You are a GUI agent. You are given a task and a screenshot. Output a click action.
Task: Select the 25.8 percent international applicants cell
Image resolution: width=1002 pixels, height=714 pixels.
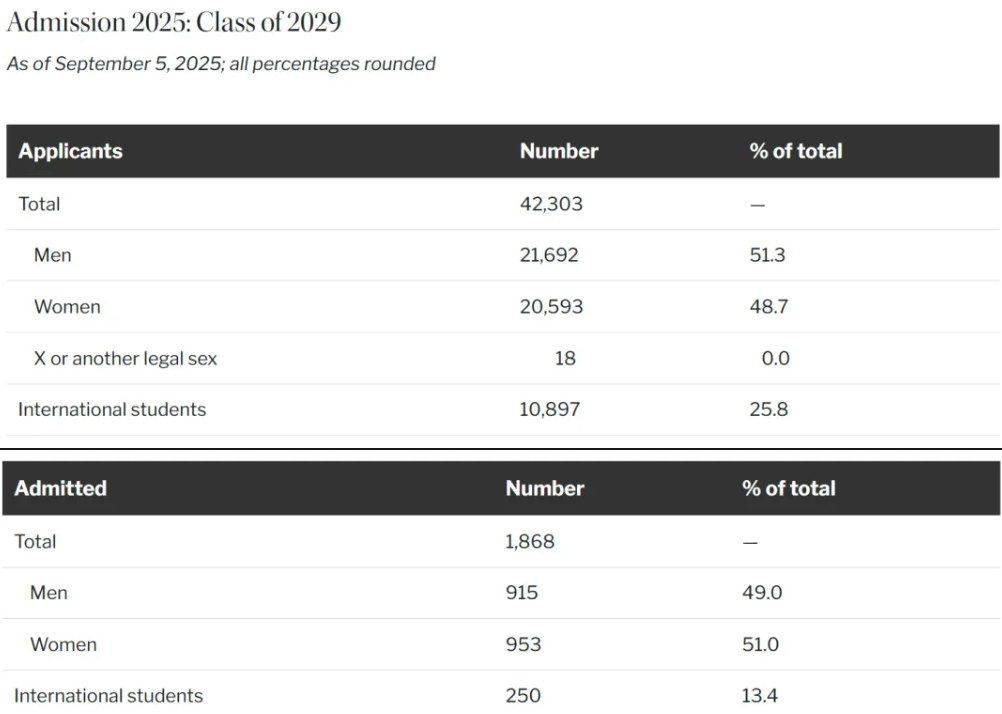(768, 409)
